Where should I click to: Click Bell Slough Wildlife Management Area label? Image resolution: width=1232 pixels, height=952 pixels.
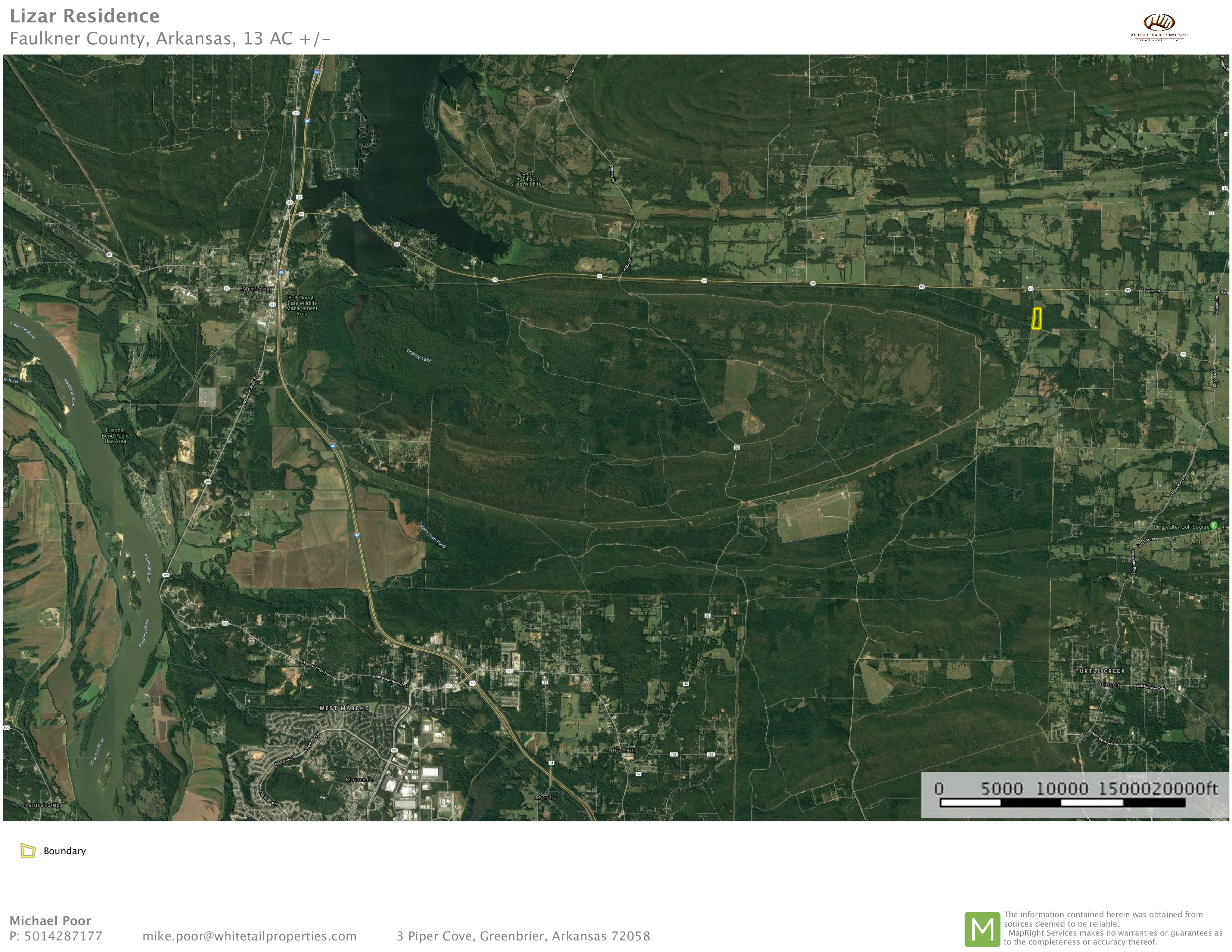pyautogui.click(x=301, y=306)
